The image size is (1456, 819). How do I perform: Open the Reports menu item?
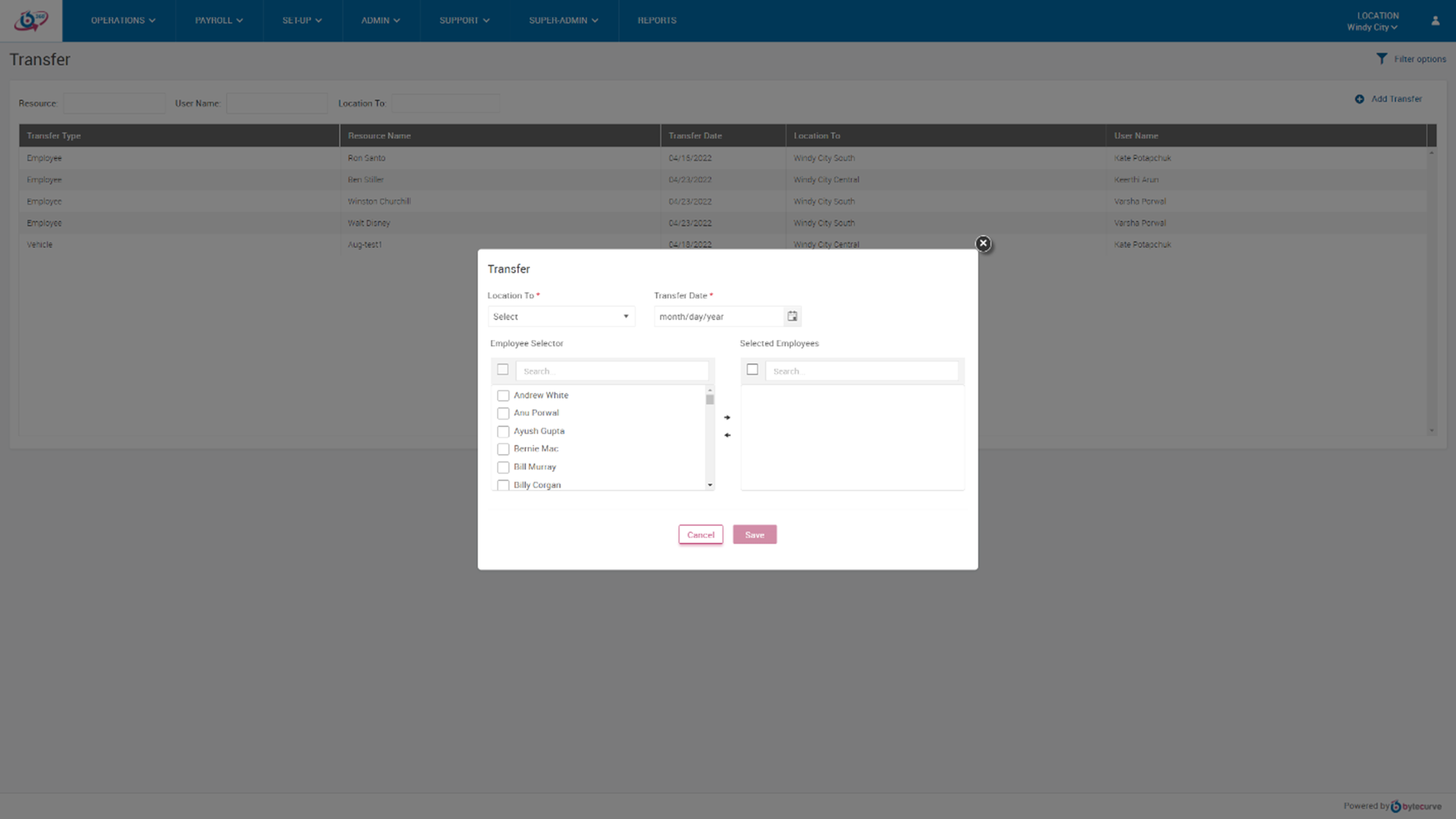pyautogui.click(x=657, y=20)
